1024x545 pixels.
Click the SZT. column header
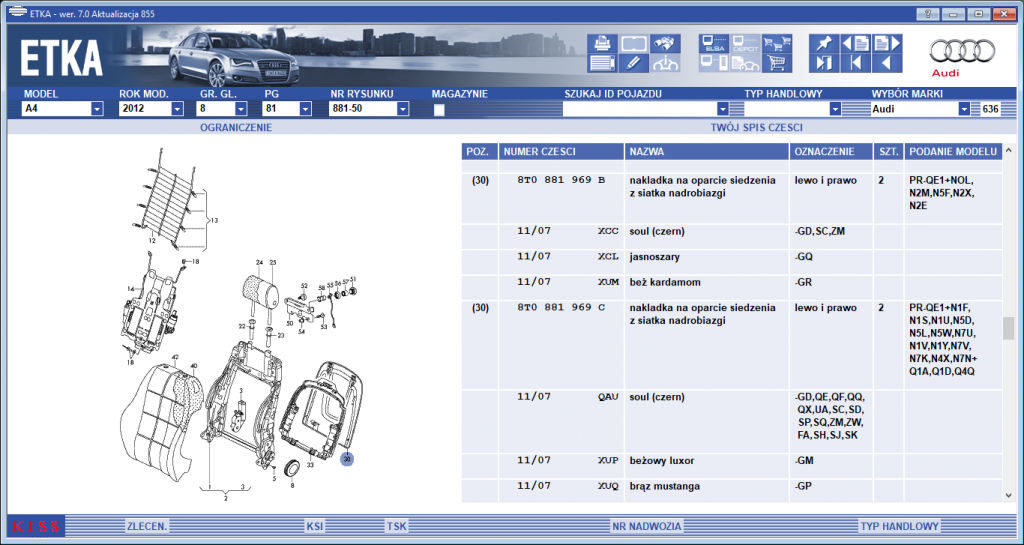pyautogui.click(x=889, y=151)
